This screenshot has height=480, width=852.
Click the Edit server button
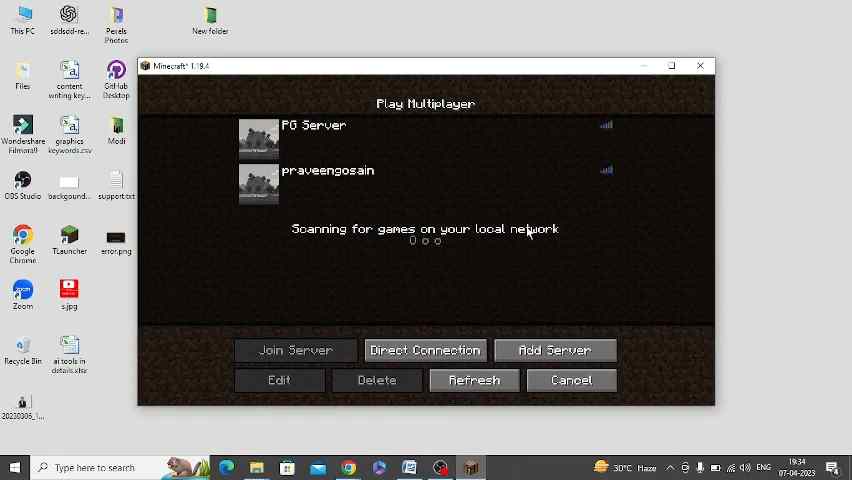pos(279,381)
